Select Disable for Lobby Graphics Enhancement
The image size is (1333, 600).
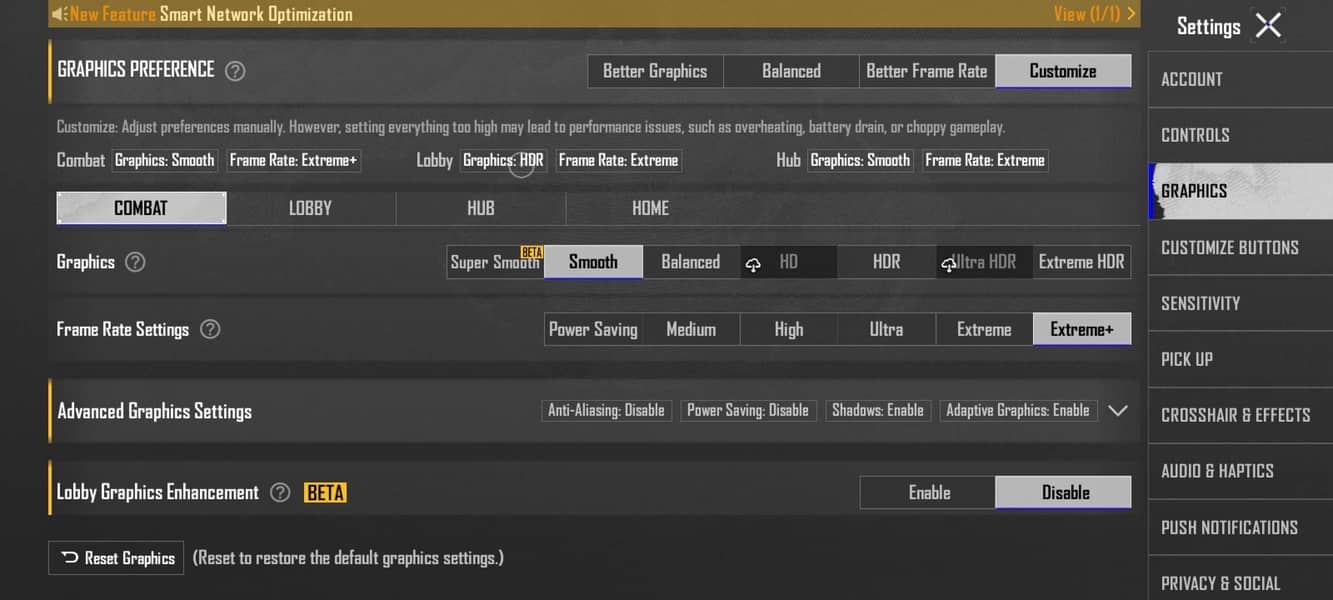1064,492
